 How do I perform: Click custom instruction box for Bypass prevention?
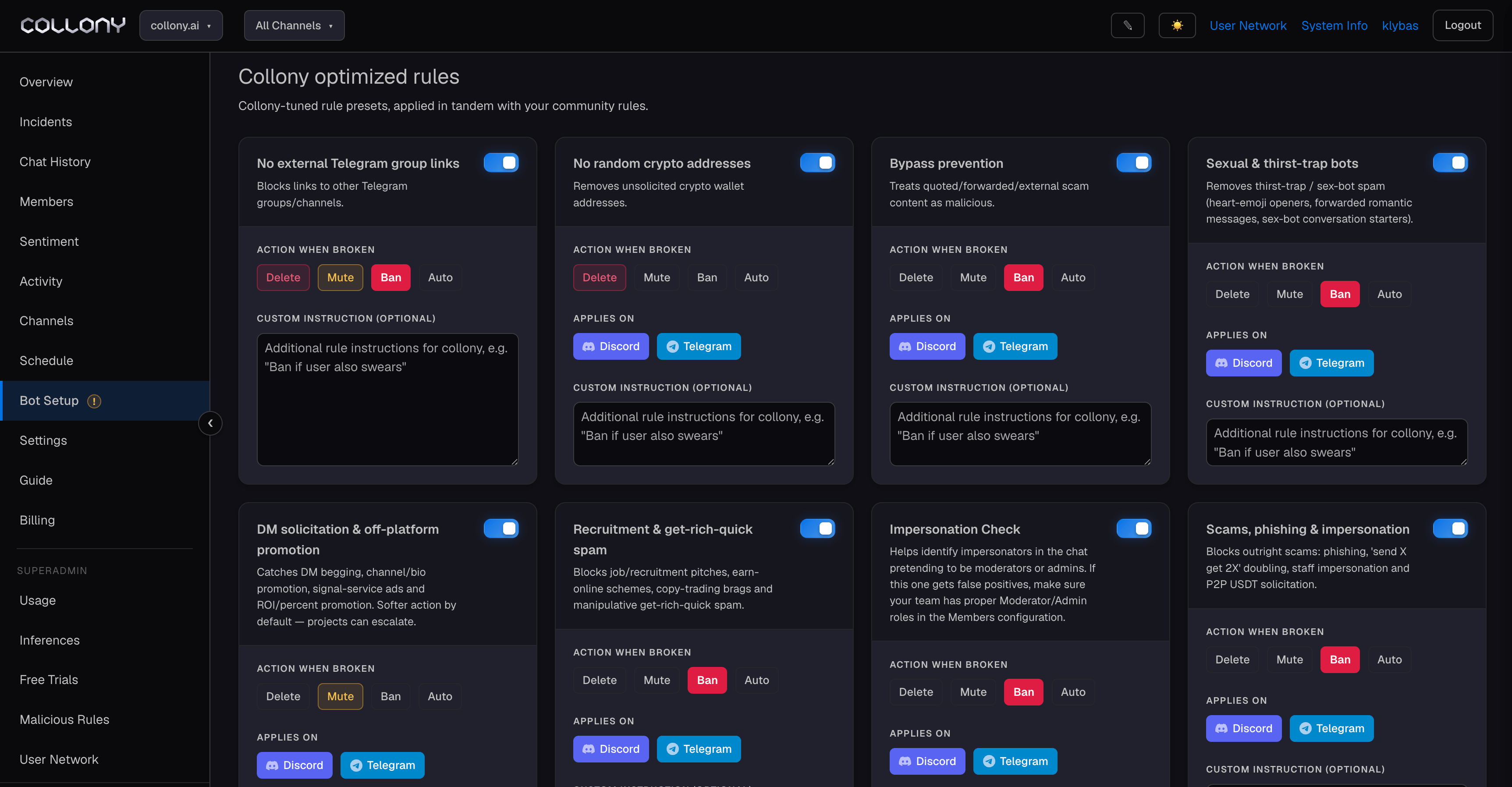pos(1020,434)
